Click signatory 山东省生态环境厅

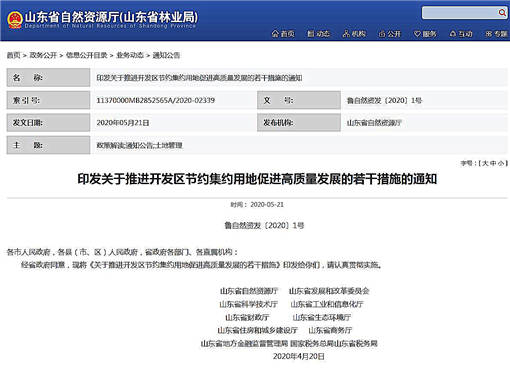click(x=322, y=317)
